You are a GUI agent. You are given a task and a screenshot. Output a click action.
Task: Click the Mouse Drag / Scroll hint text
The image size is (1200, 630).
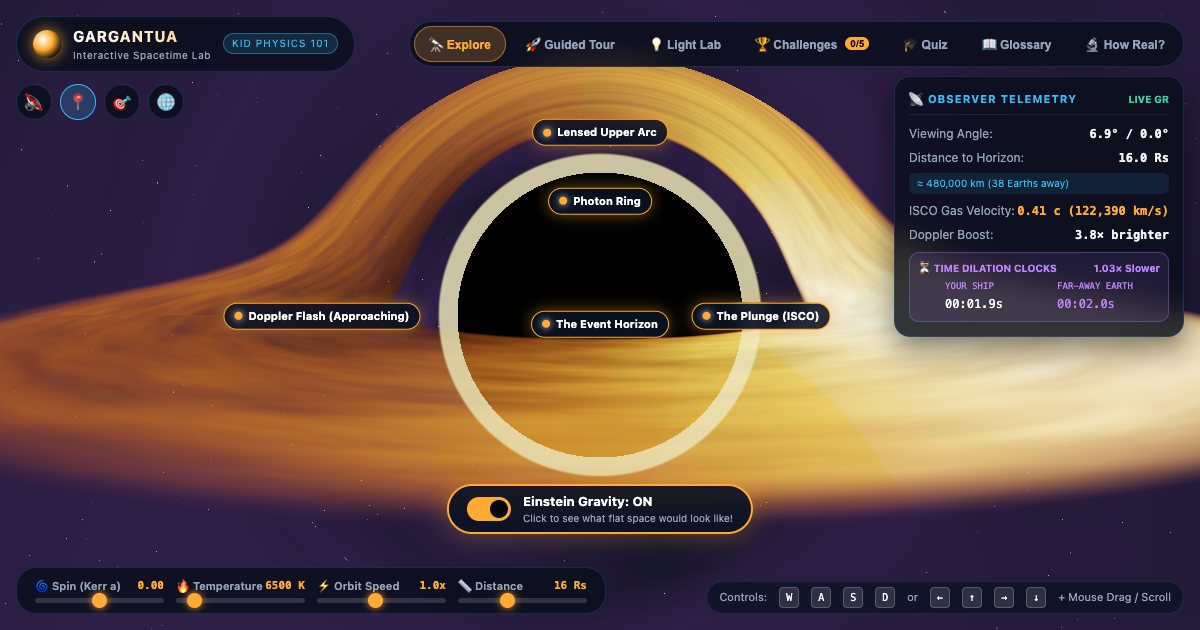[1114, 597]
